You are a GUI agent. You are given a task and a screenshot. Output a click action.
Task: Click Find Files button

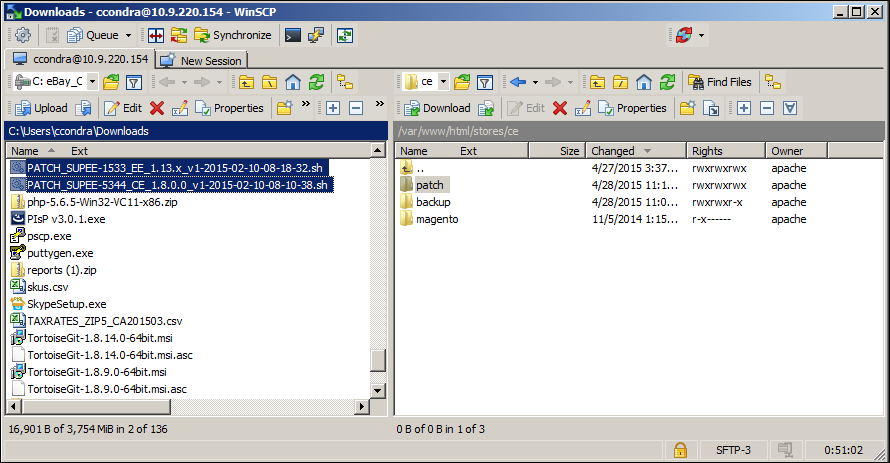720,82
